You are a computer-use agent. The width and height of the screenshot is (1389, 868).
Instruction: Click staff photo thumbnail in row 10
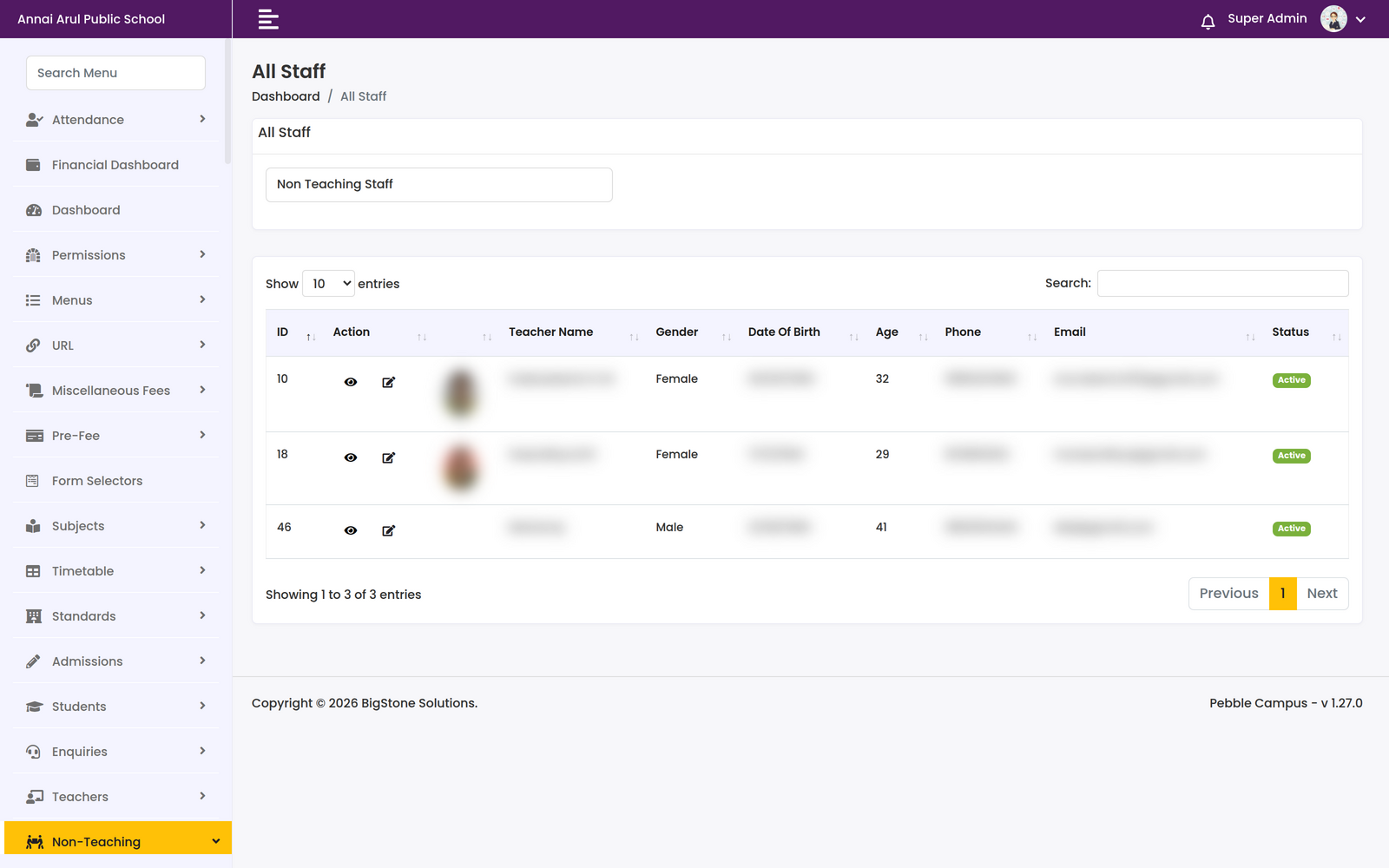tap(461, 392)
